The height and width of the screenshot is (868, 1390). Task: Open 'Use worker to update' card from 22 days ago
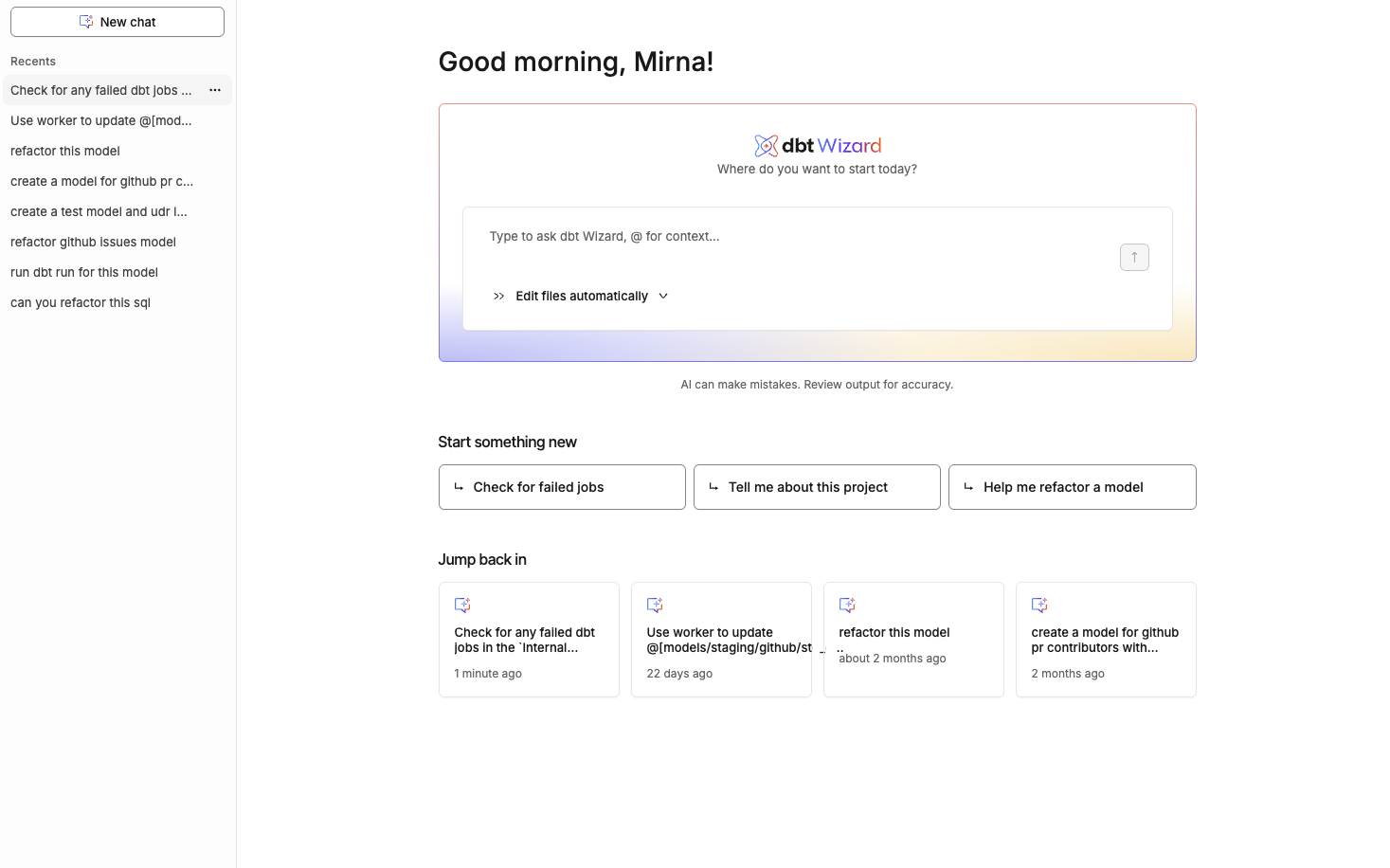click(721, 640)
